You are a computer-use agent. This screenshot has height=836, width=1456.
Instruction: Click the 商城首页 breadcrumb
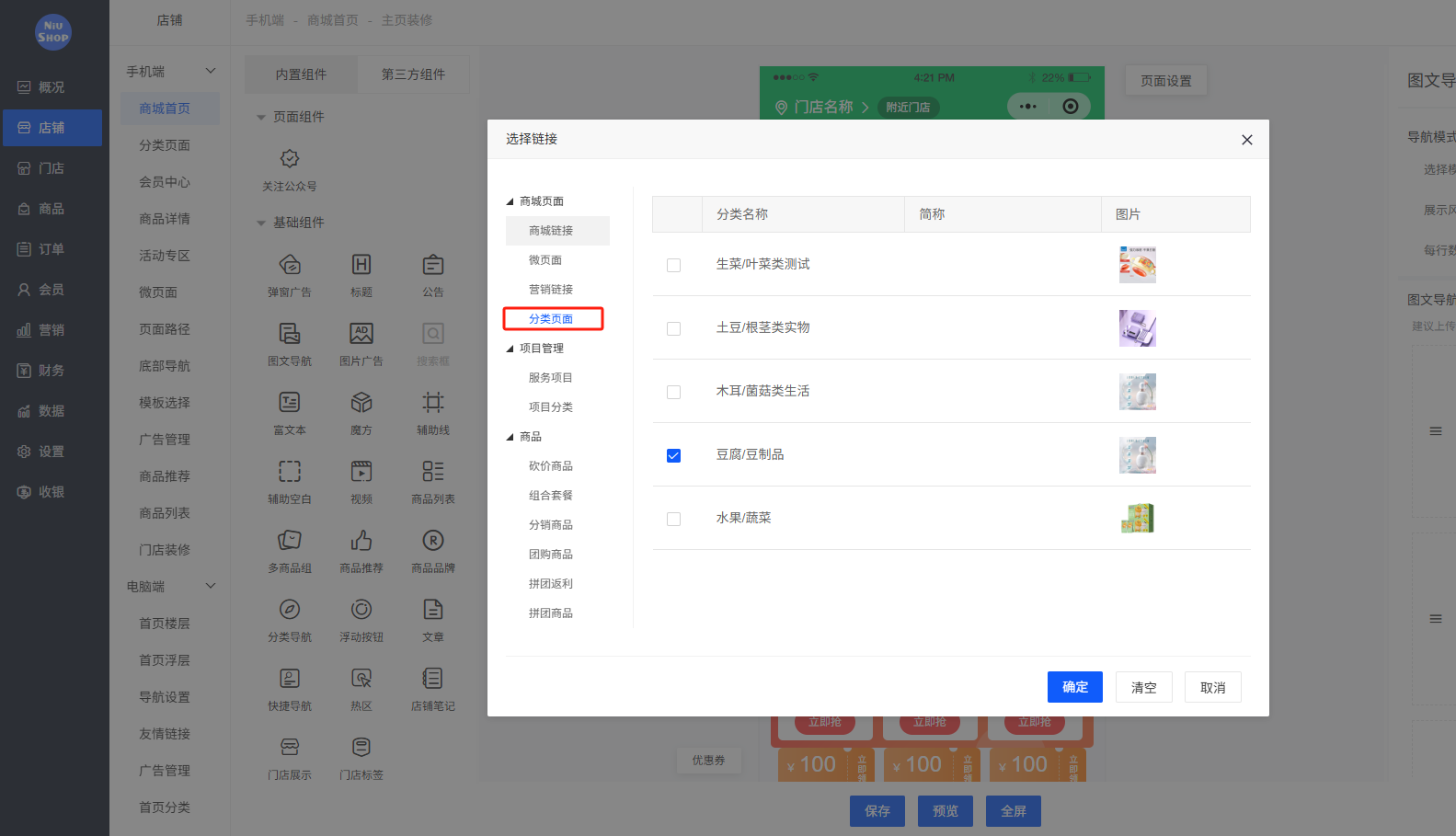point(333,20)
